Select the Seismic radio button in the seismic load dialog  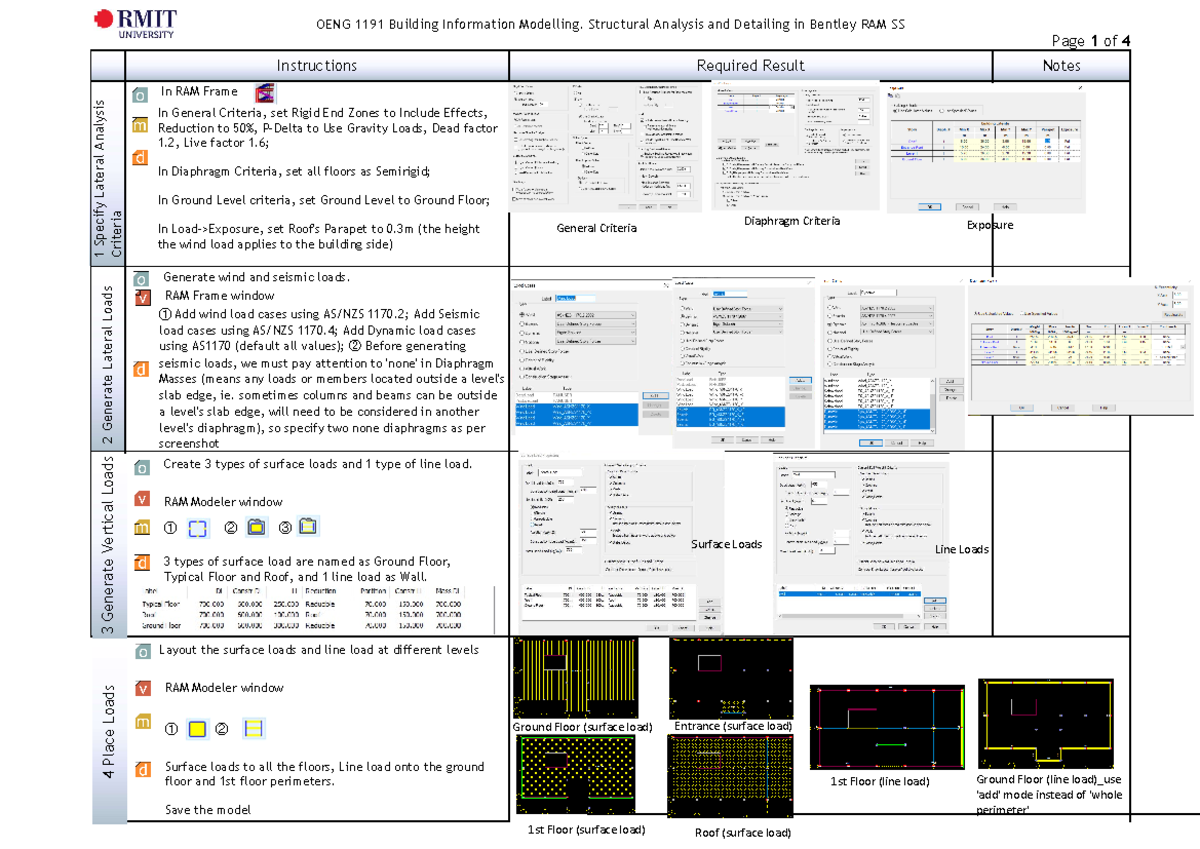(x=682, y=316)
